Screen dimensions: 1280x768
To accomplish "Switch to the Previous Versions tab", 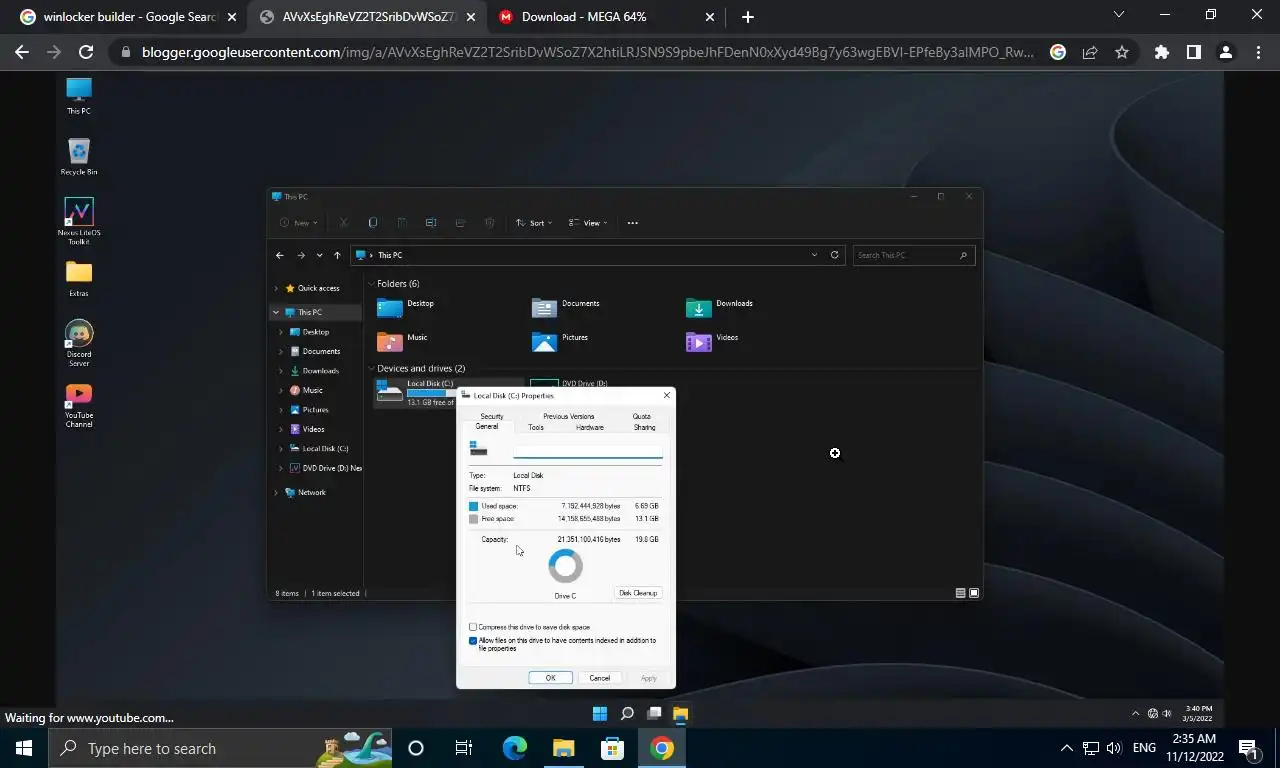I will pyautogui.click(x=568, y=416).
